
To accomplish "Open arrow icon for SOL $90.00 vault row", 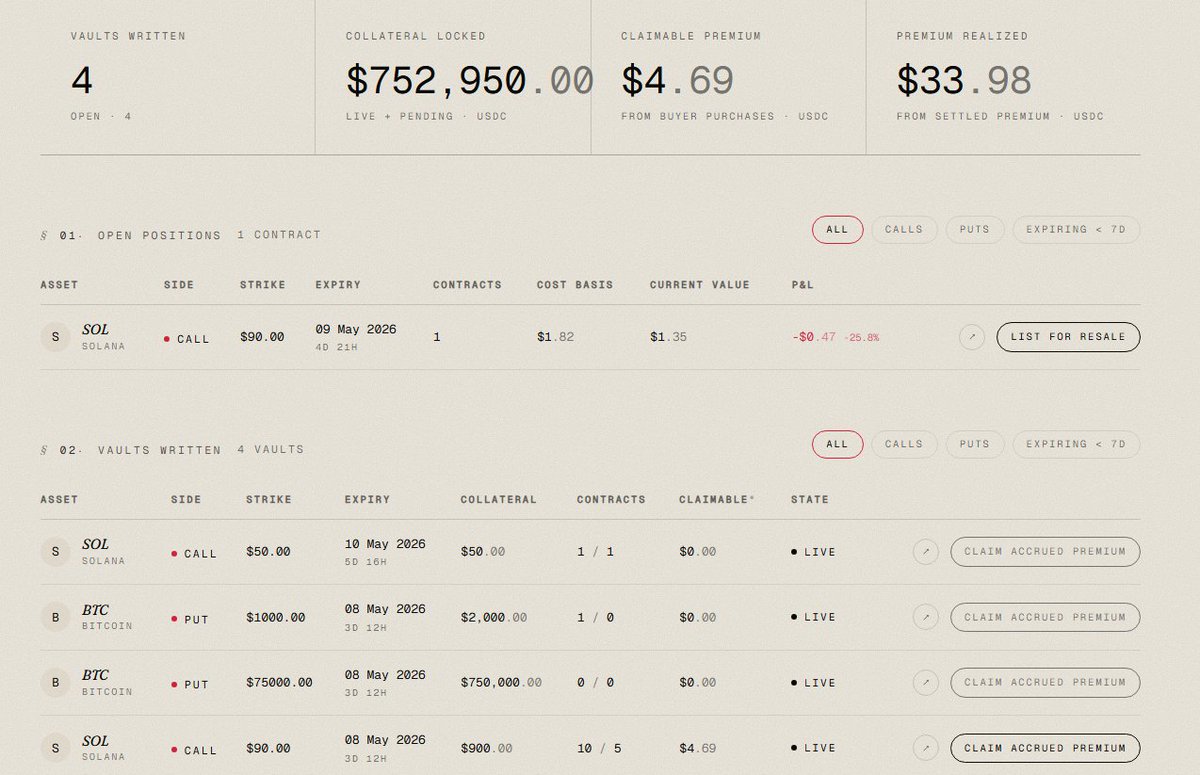I will coord(926,748).
